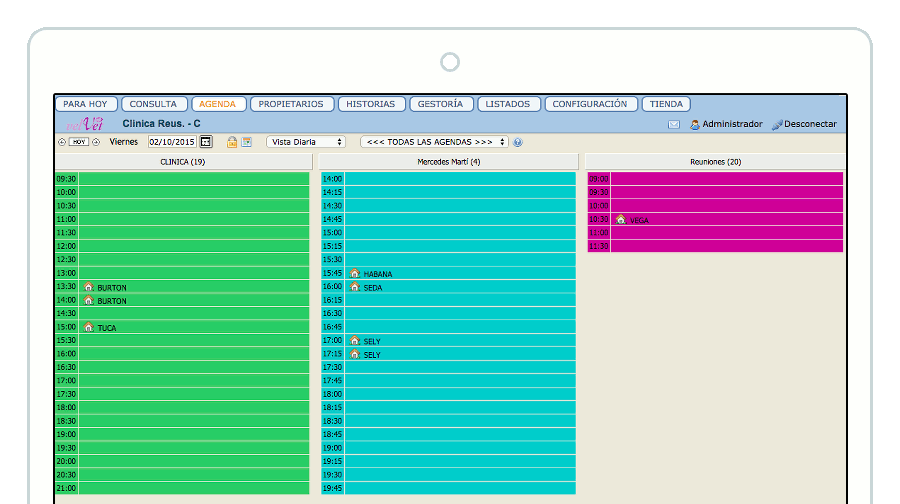Click the house icon beside TUCA
Image resolution: width=900 pixels, height=504 pixels.
(88, 327)
